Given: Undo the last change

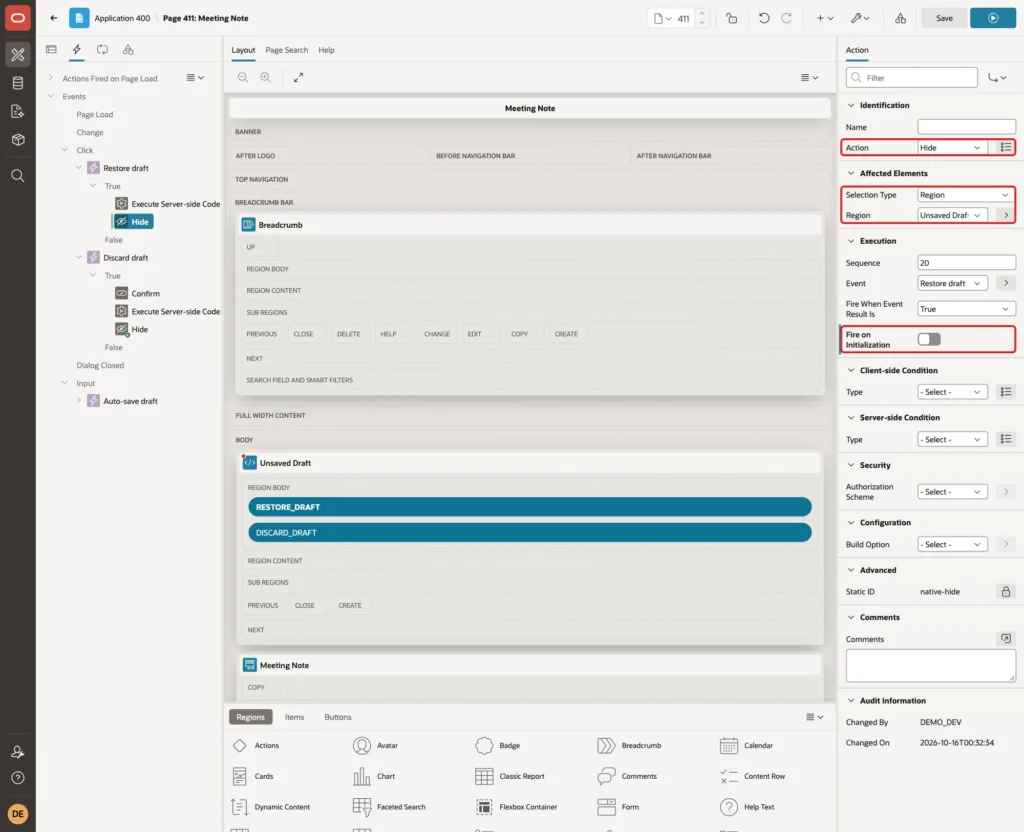Looking at the screenshot, I should tap(763, 18).
